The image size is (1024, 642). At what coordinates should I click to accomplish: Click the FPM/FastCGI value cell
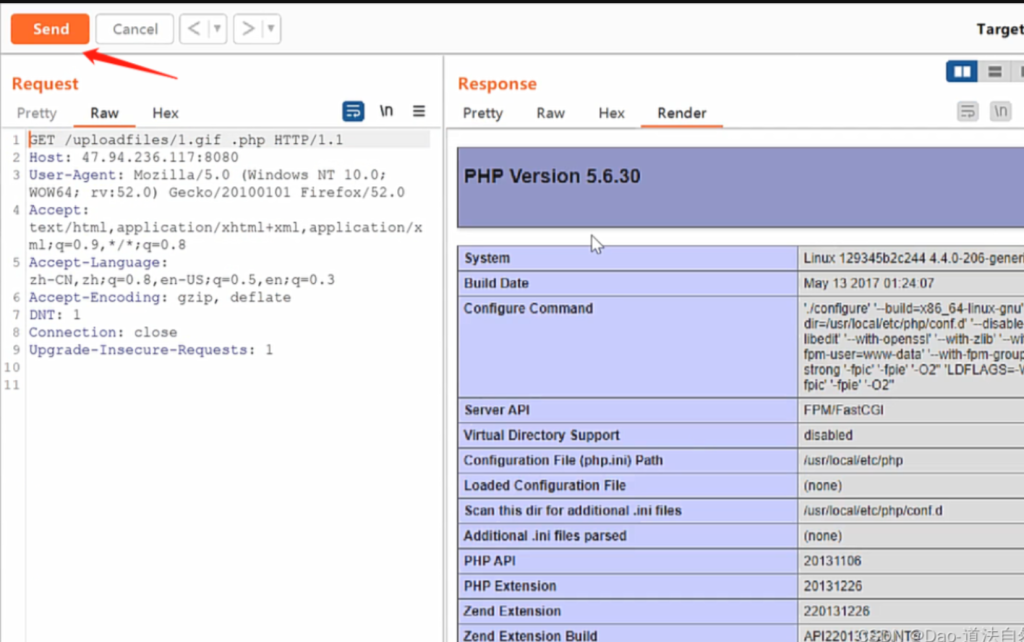pyautogui.click(x=844, y=410)
